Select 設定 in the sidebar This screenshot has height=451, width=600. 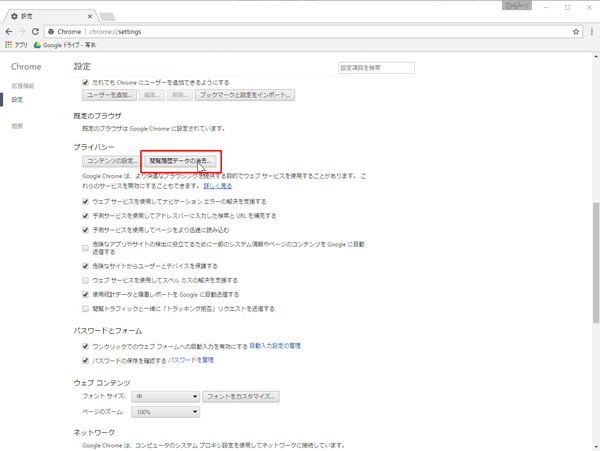pos(17,100)
